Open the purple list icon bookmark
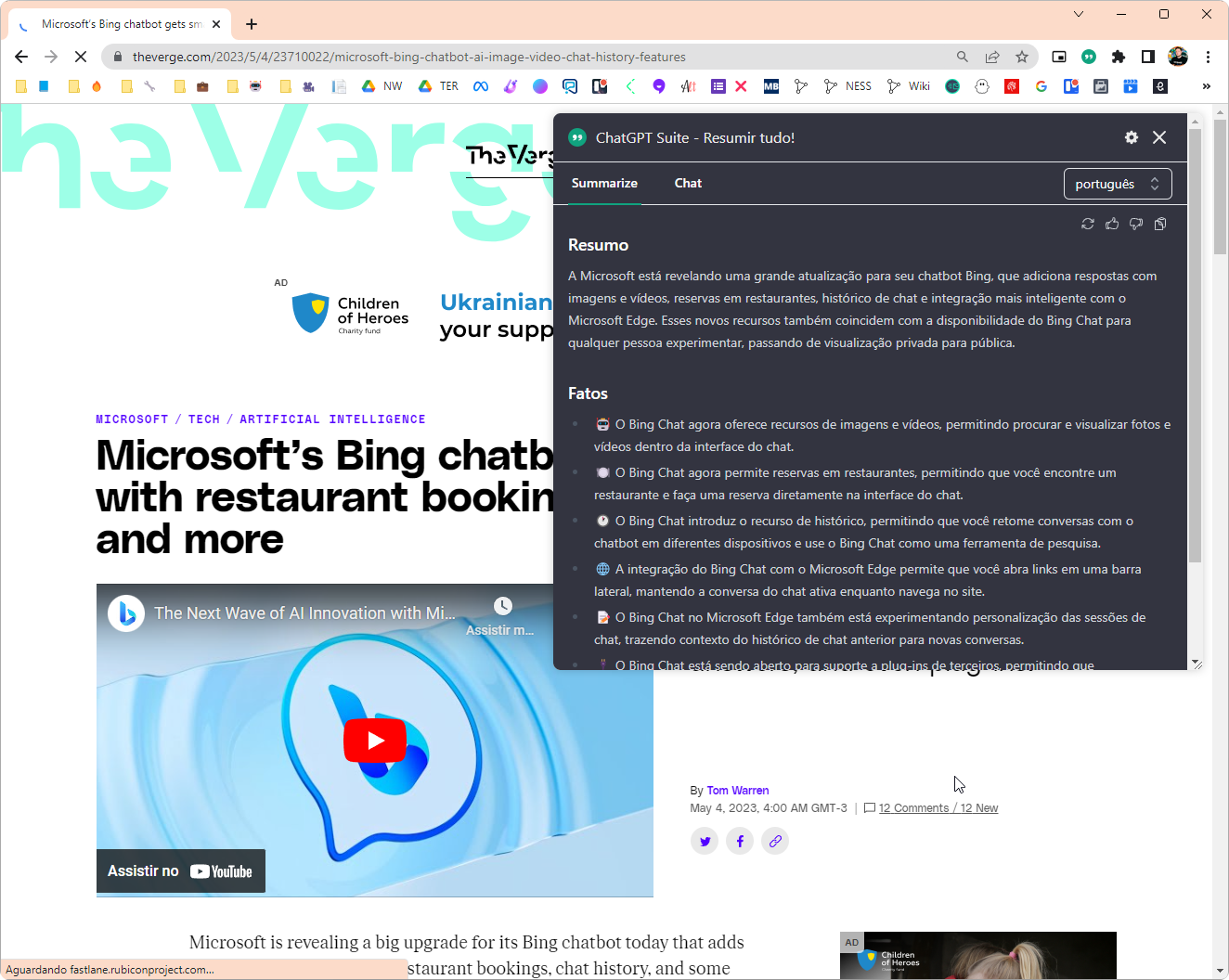 pos(718,86)
